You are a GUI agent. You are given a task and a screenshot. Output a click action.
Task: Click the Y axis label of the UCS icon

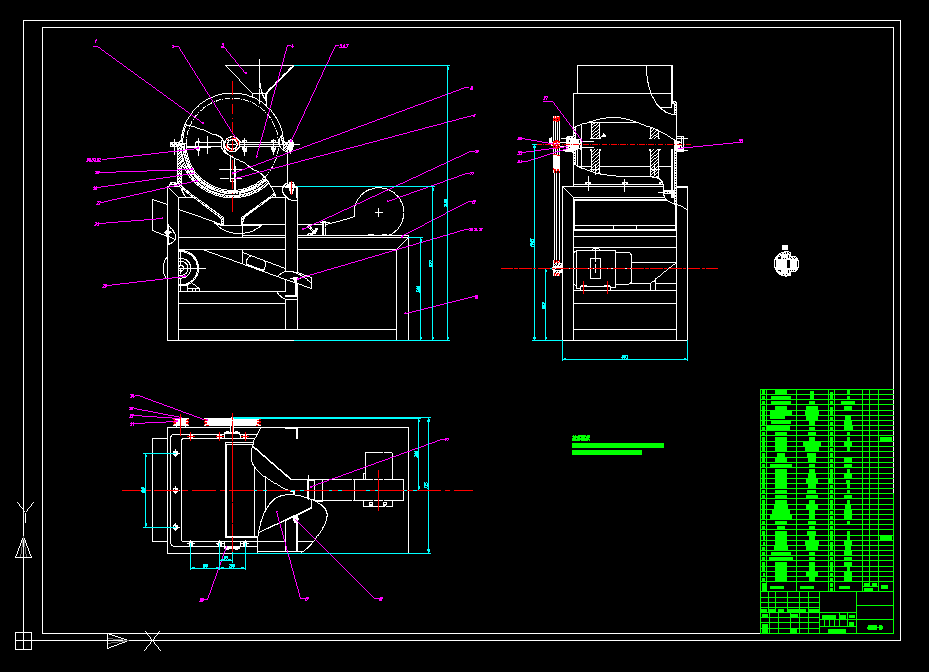[25, 512]
